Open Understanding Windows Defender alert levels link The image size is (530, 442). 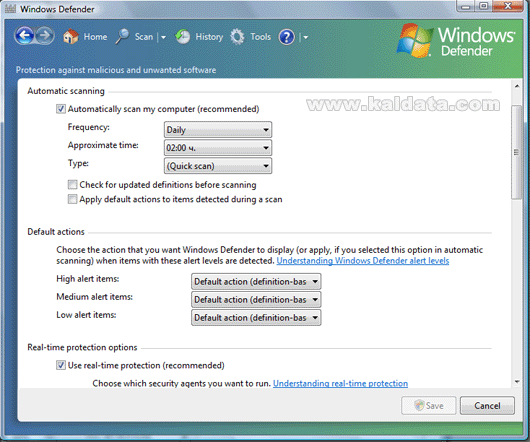(363, 261)
